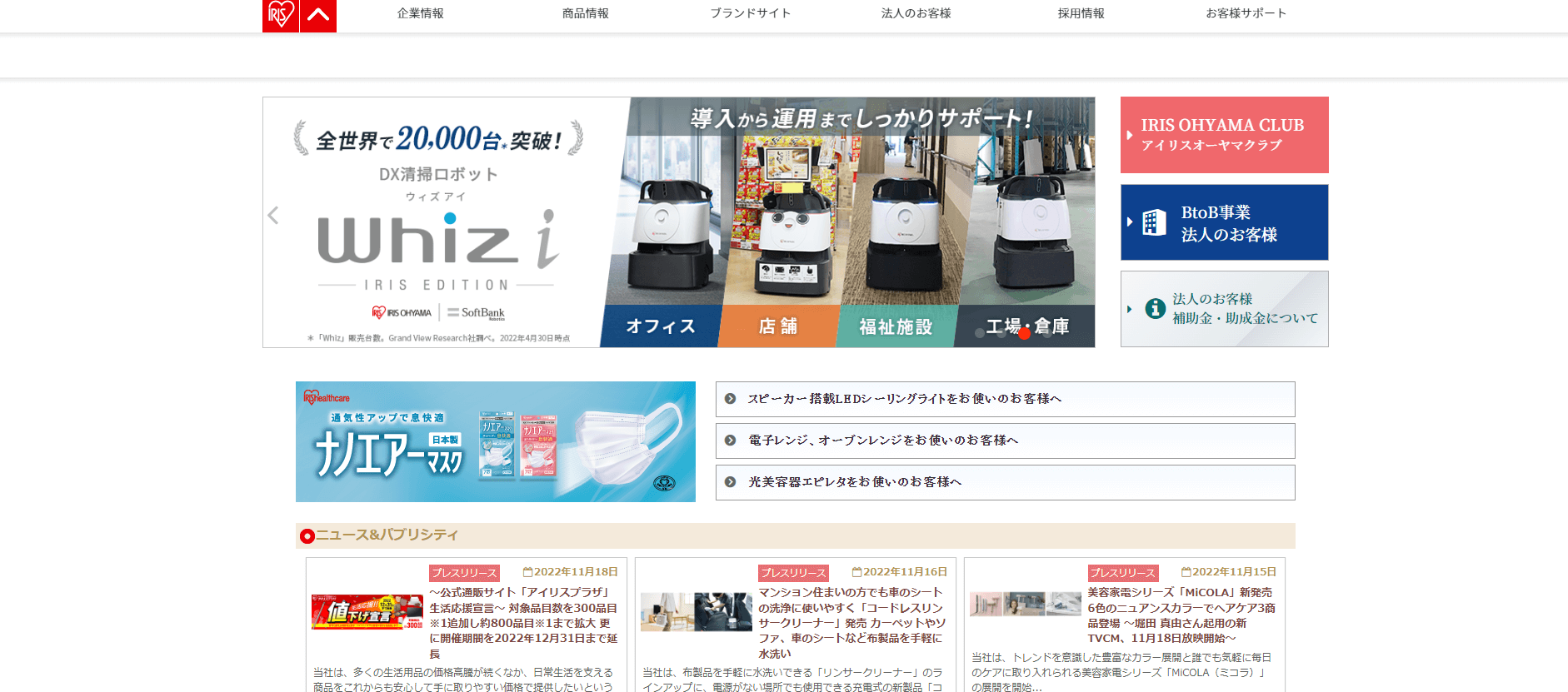Open the Whiz i cleaning robot slide
This screenshot has width=1568, height=692.
(679, 222)
